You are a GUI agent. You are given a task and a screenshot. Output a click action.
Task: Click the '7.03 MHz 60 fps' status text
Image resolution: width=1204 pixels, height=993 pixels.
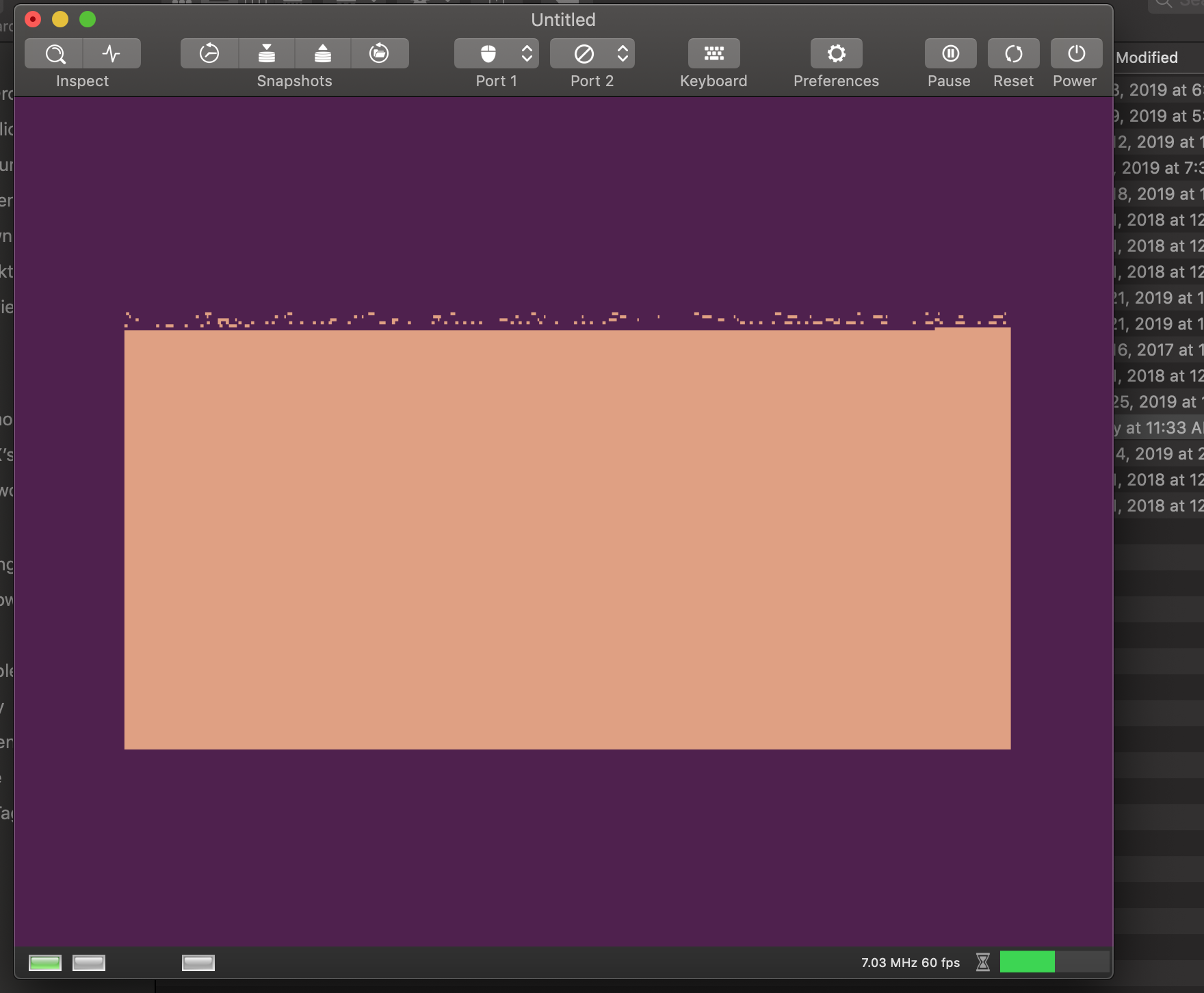tap(911, 963)
